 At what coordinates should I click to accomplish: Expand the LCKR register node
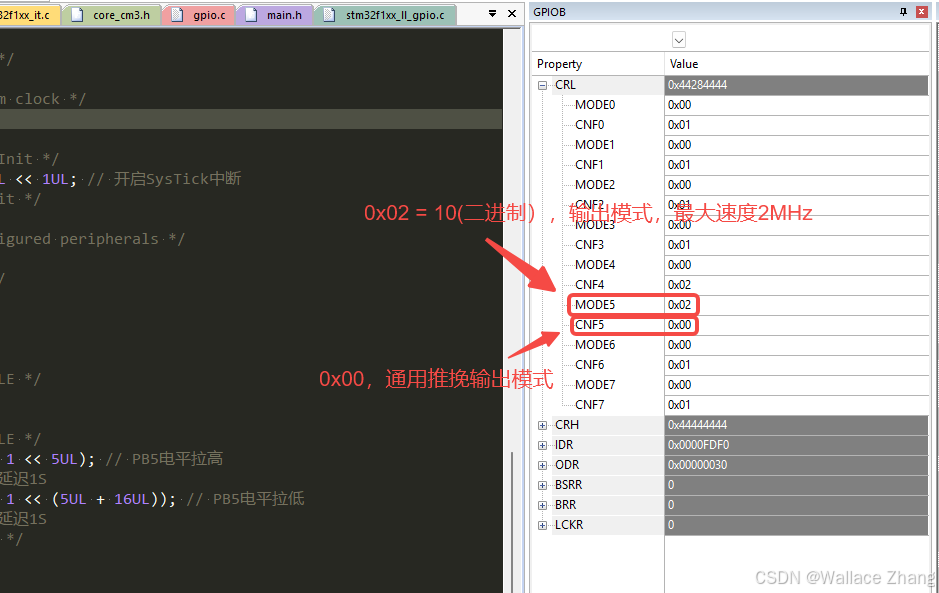(x=541, y=524)
